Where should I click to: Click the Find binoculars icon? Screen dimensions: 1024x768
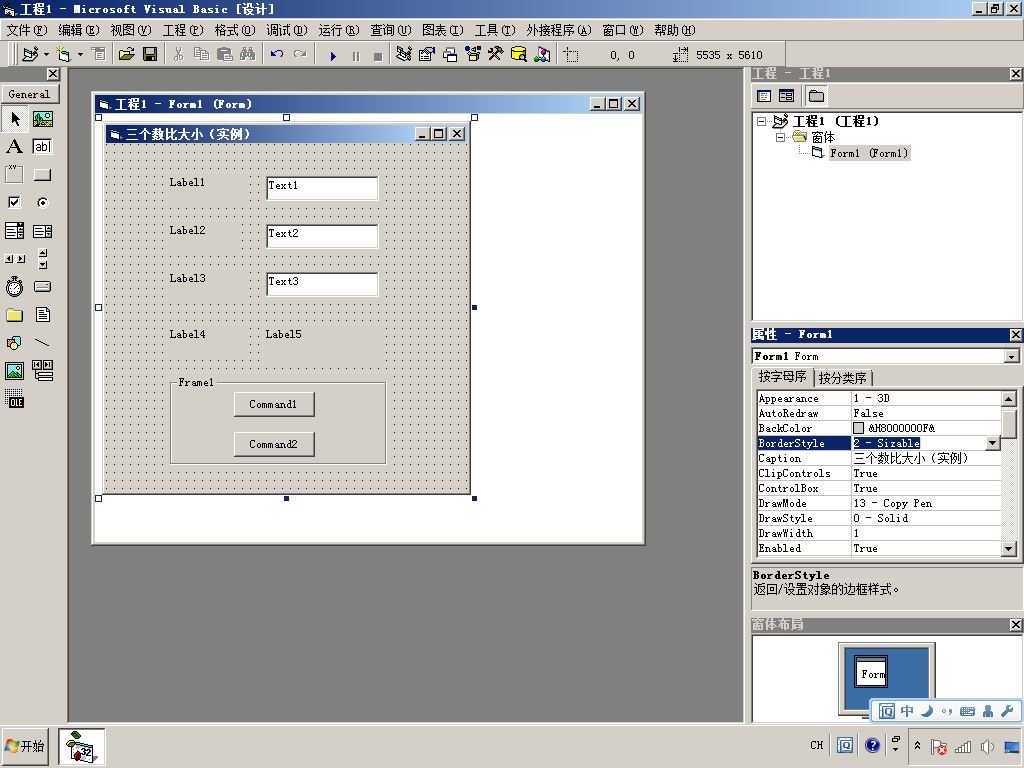(248, 55)
